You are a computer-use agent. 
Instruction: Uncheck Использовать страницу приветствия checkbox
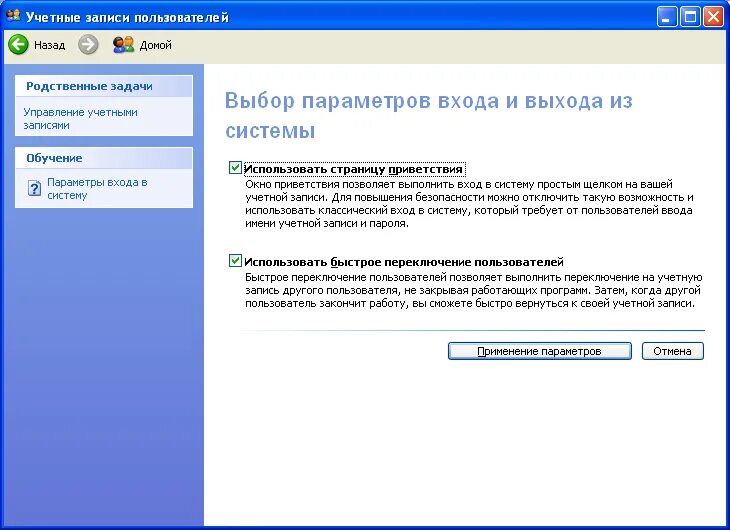click(235, 168)
